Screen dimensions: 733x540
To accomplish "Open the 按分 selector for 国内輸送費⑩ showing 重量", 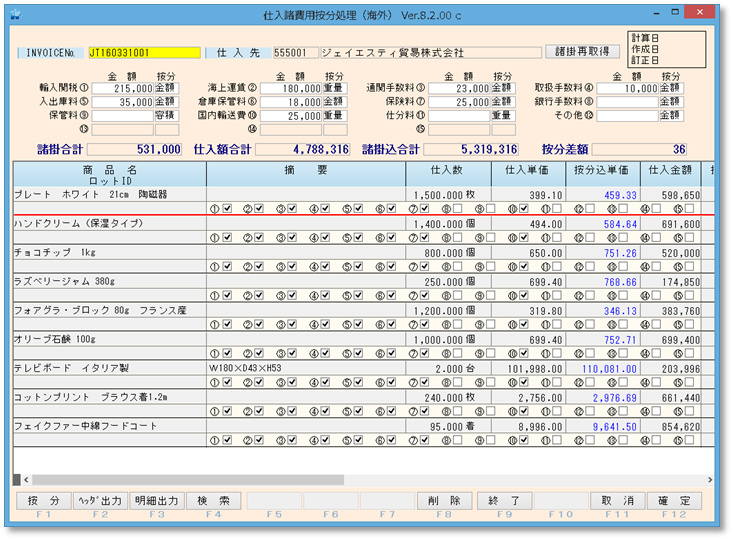I will tap(335, 115).
